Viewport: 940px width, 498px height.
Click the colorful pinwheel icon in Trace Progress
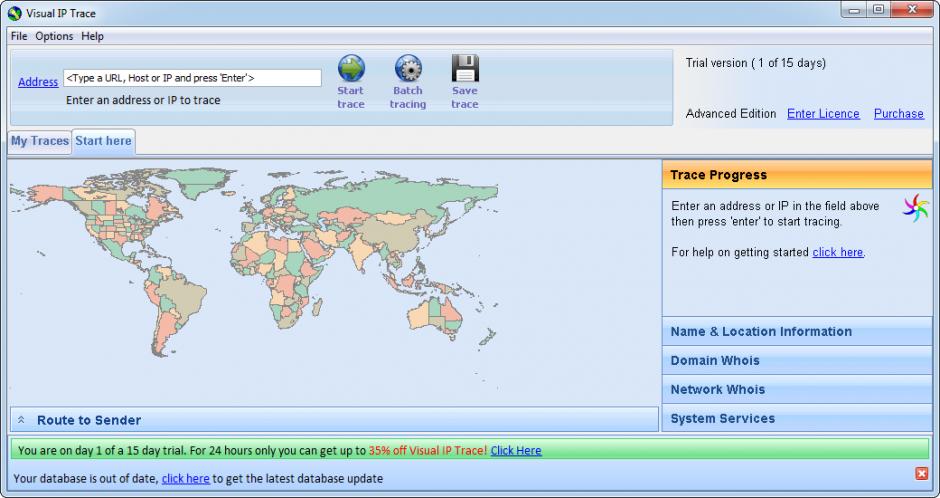click(x=915, y=208)
